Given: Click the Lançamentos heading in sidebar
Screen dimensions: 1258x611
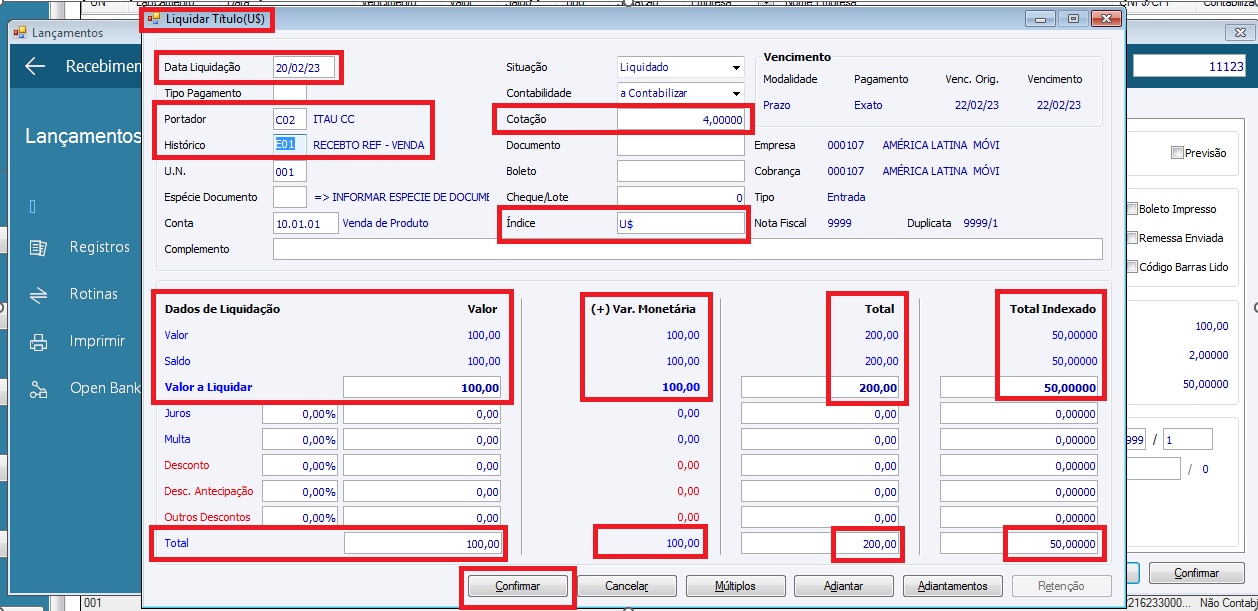Looking at the screenshot, I should point(83,136).
